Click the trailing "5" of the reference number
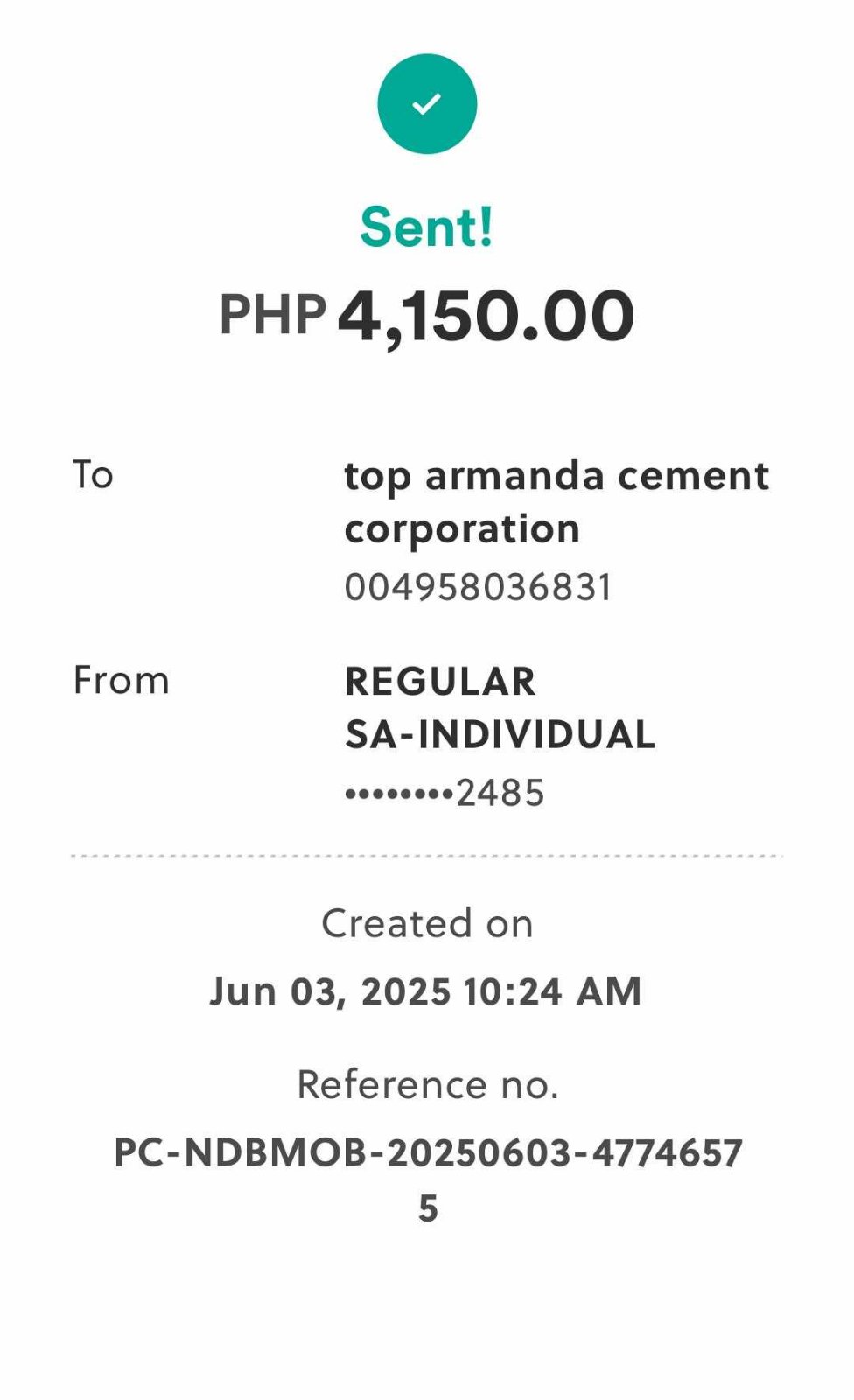 [428, 1209]
